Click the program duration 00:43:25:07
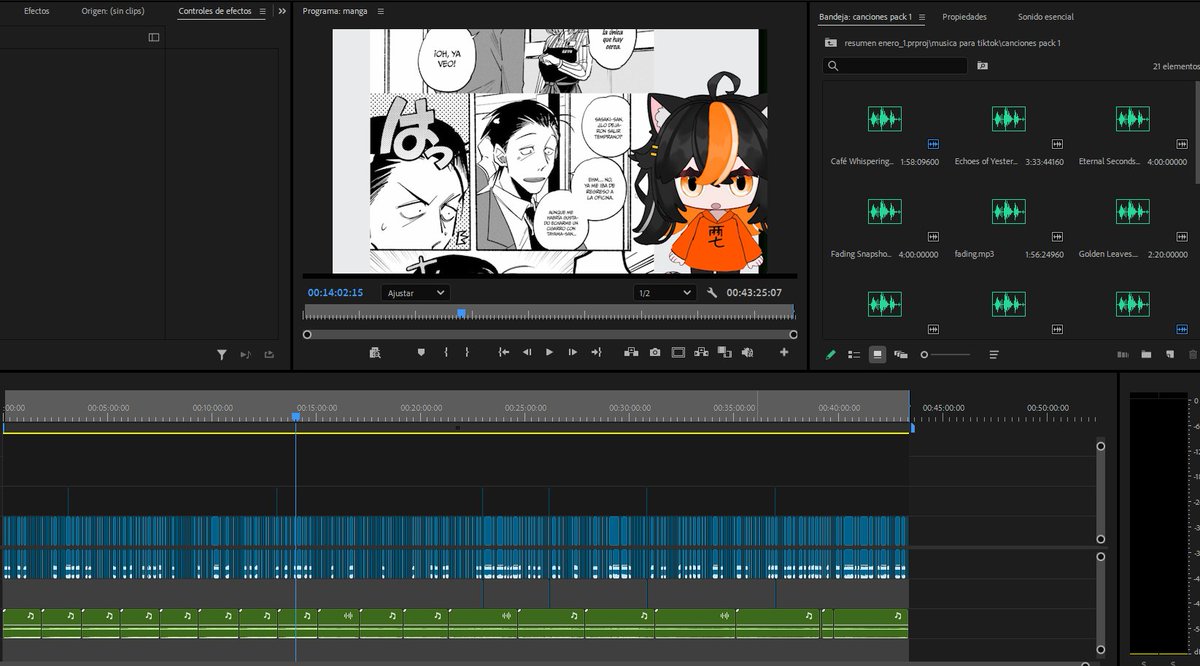The width and height of the screenshot is (1200, 666). click(754, 293)
